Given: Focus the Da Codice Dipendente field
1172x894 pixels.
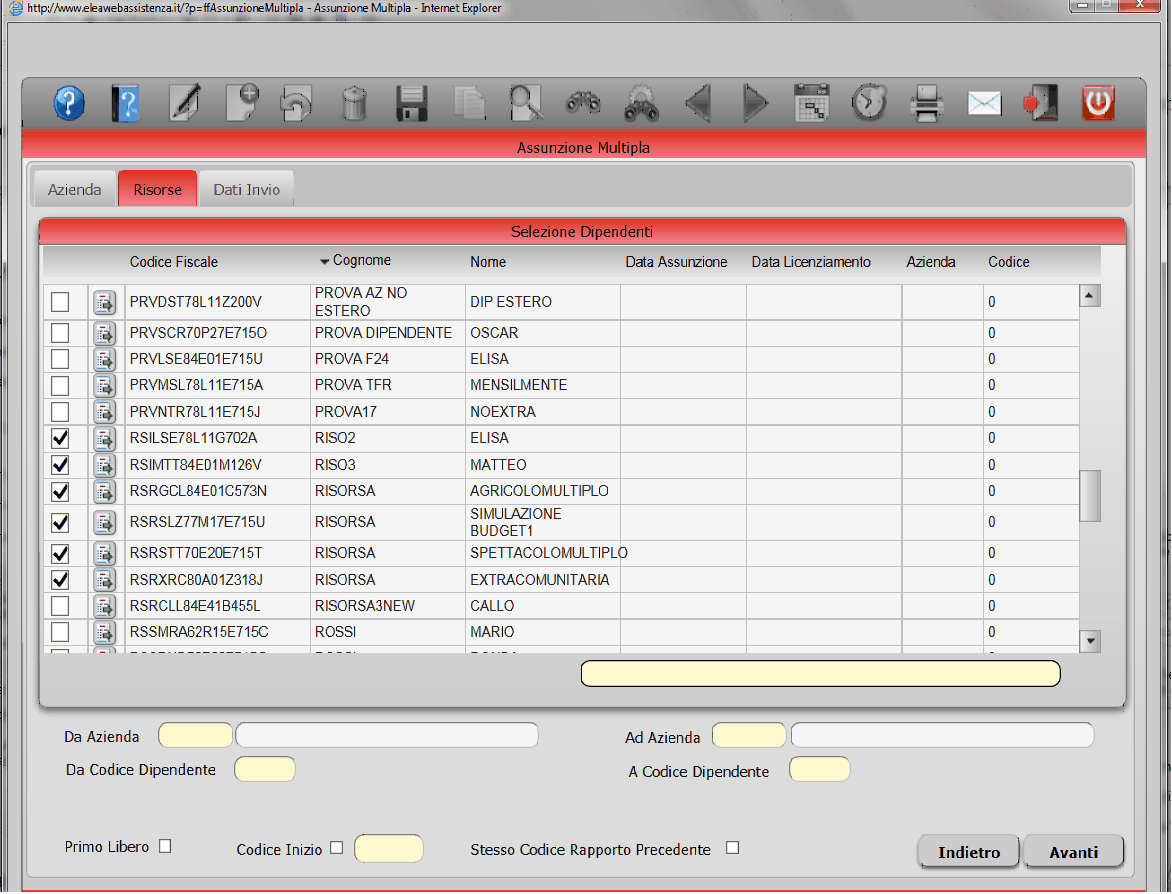Looking at the screenshot, I should point(265,769).
